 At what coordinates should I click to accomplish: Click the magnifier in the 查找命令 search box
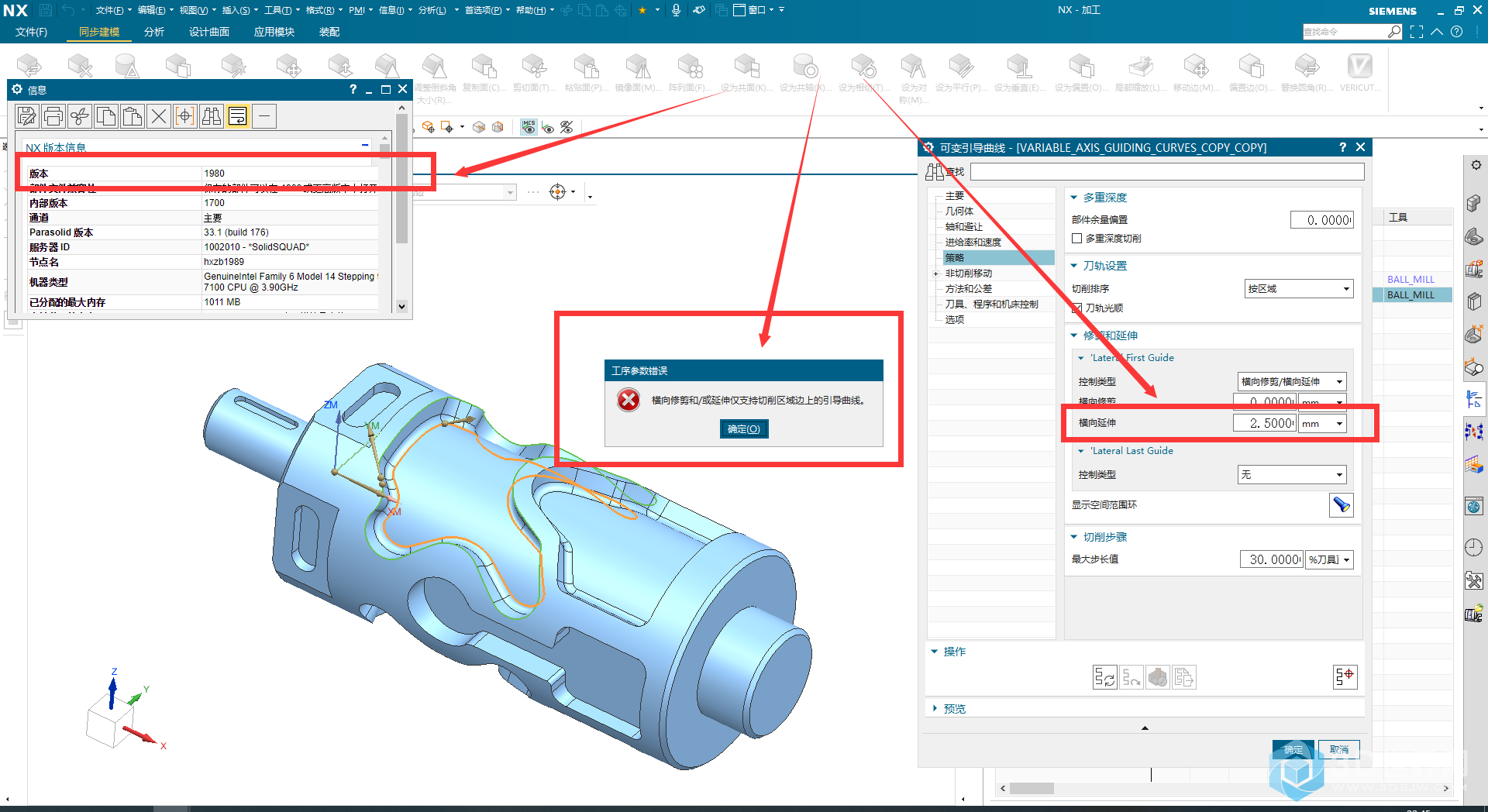[1394, 32]
